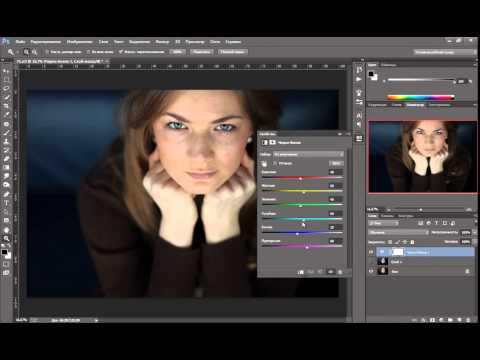Click the clip-to-layer icon in Properties panel
The height and width of the screenshot is (360, 480).
coord(301,272)
